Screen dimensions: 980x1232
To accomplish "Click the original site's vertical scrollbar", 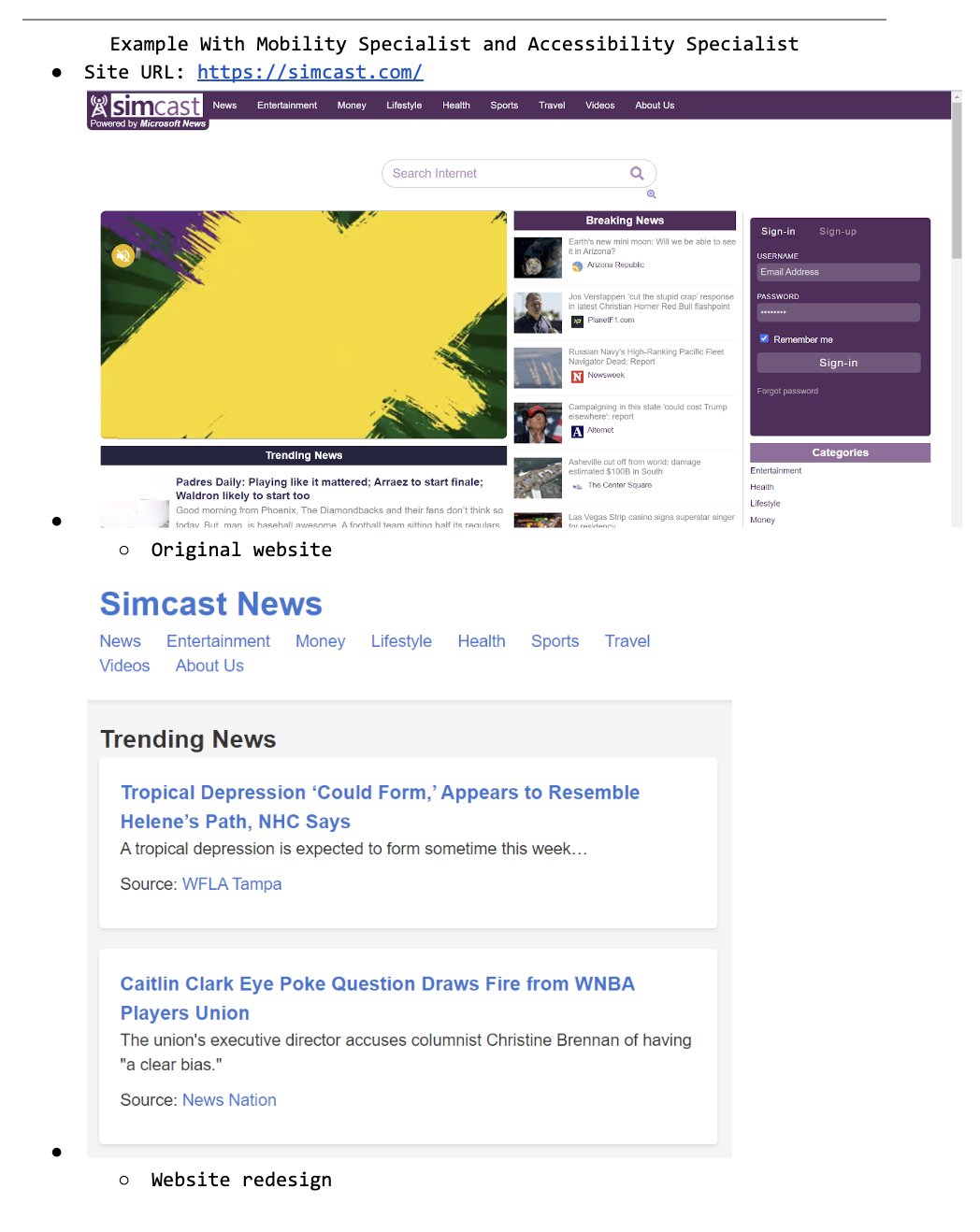I will 957,180.
